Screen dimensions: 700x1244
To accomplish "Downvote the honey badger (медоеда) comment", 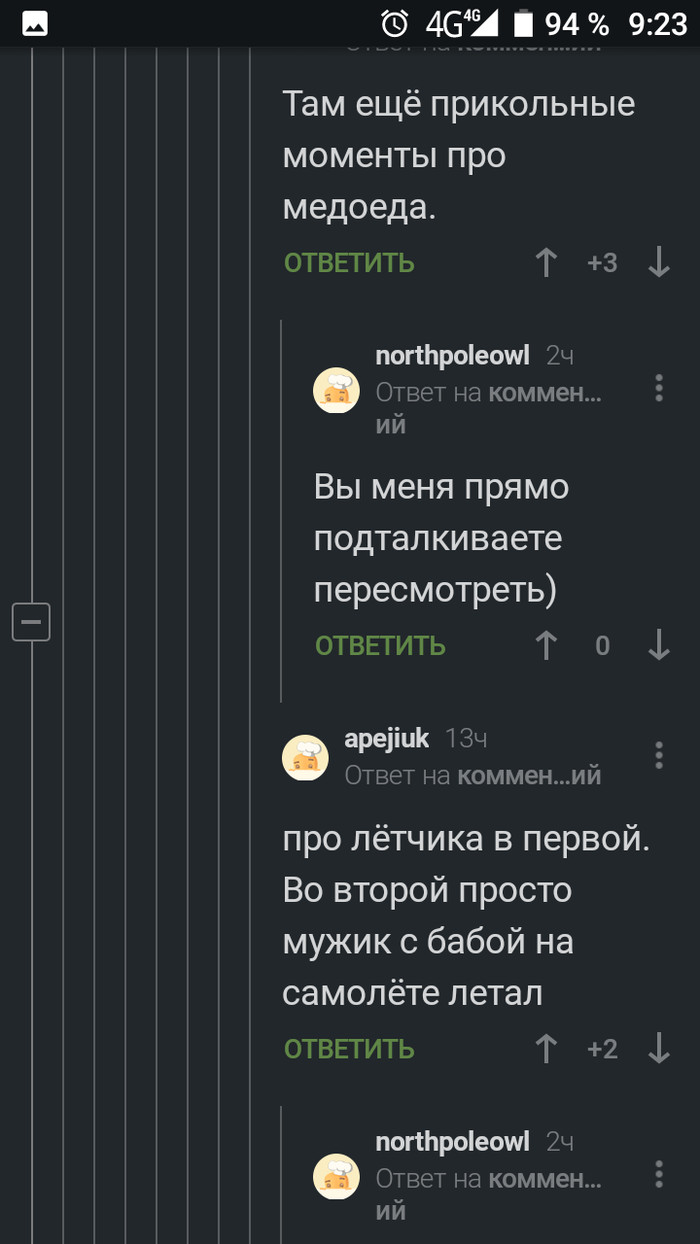I will pos(658,263).
